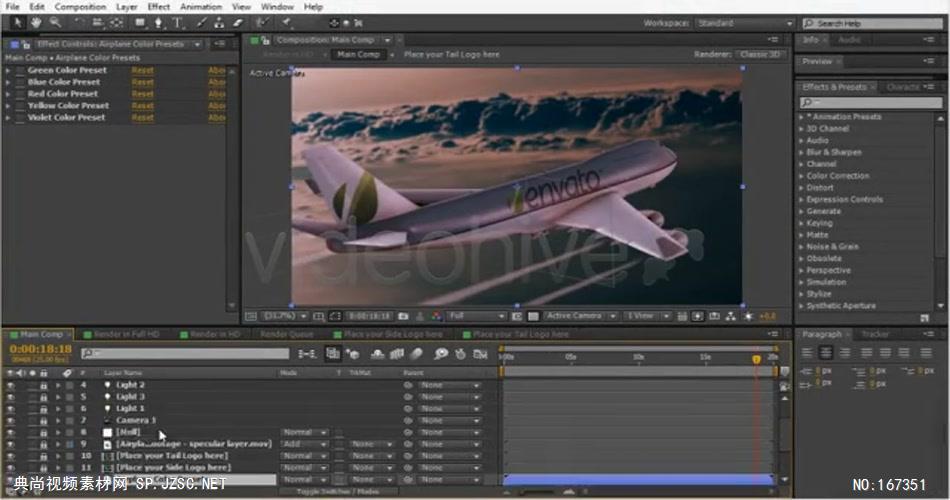Reset the Red Color Preset effect

coord(143,94)
